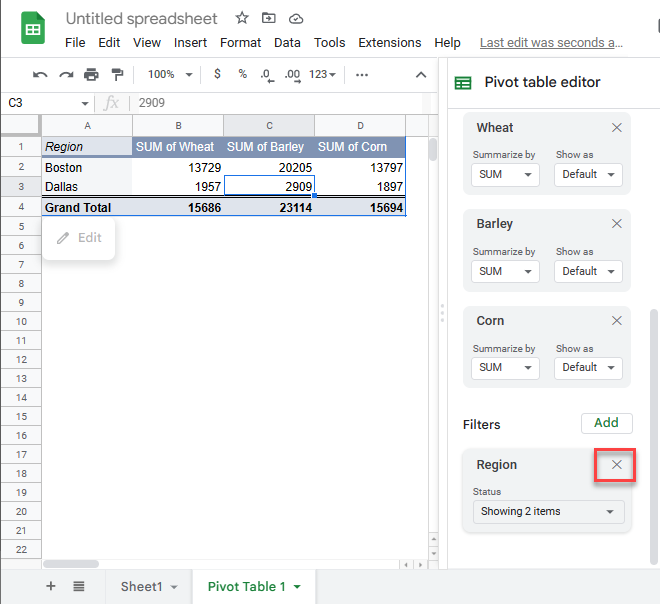Open Last edit version history link

[x=551, y=43]
